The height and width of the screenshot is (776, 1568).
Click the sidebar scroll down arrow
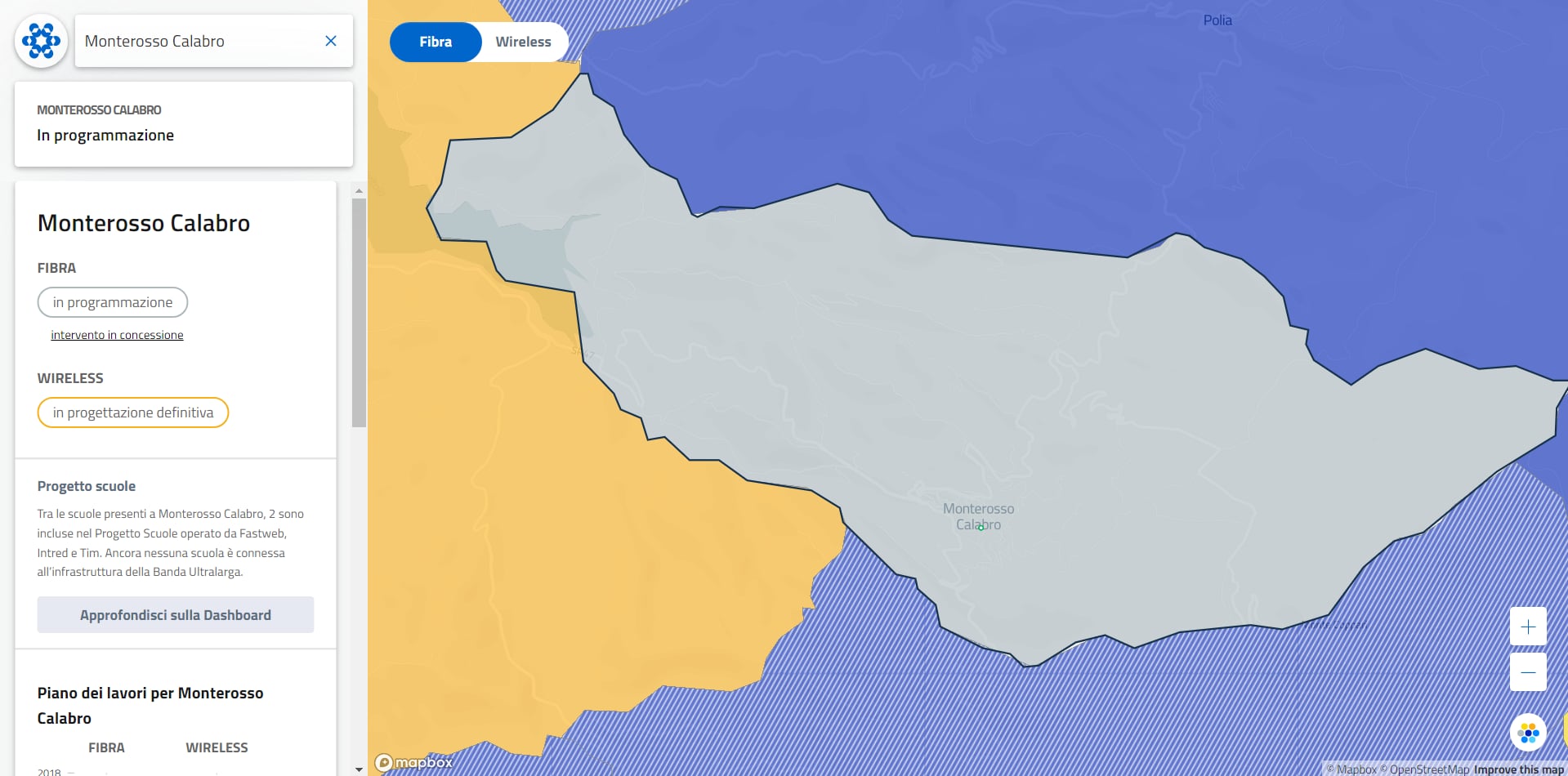tap(359, 769)
